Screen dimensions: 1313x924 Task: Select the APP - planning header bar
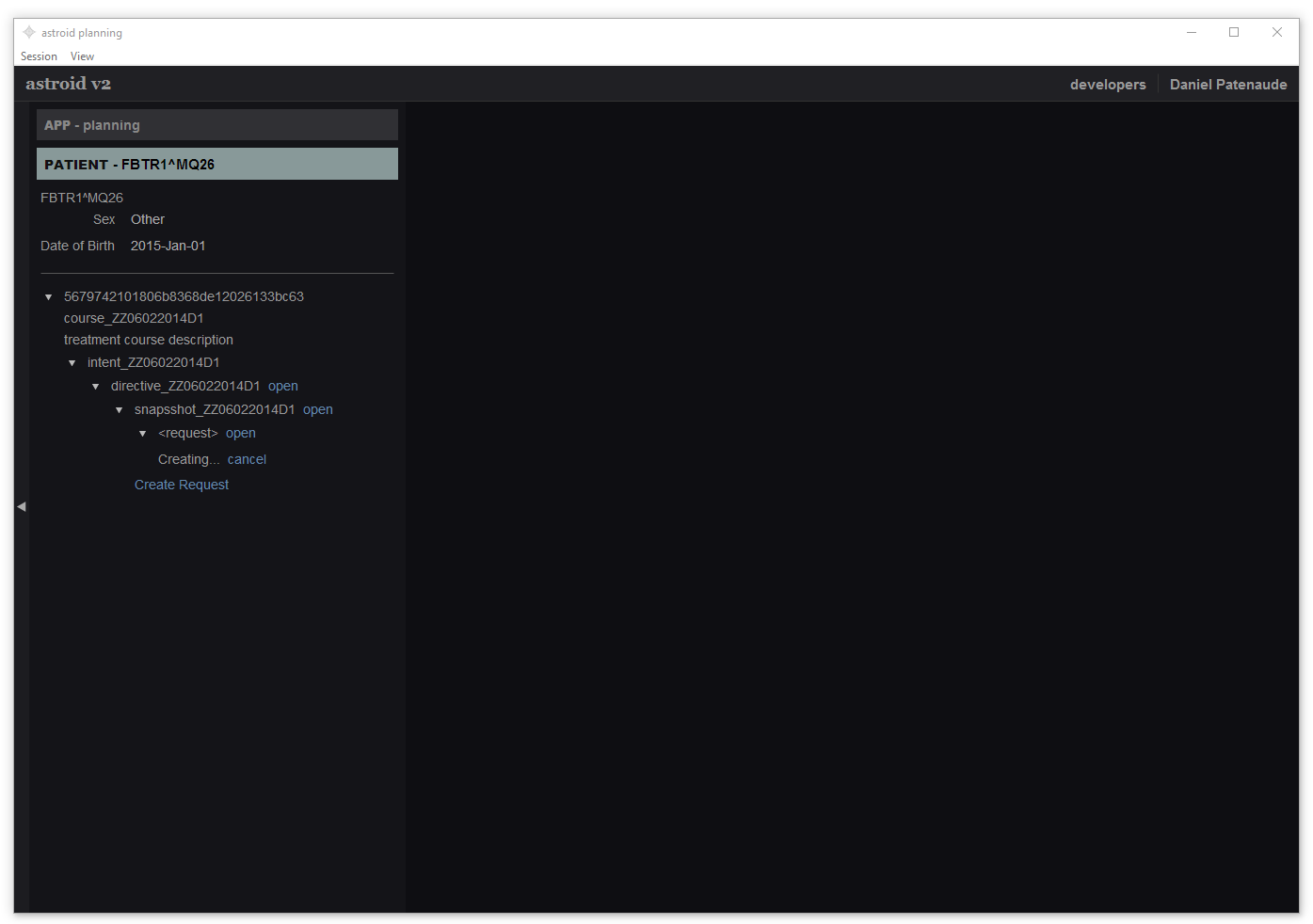[x=216, y=125]
